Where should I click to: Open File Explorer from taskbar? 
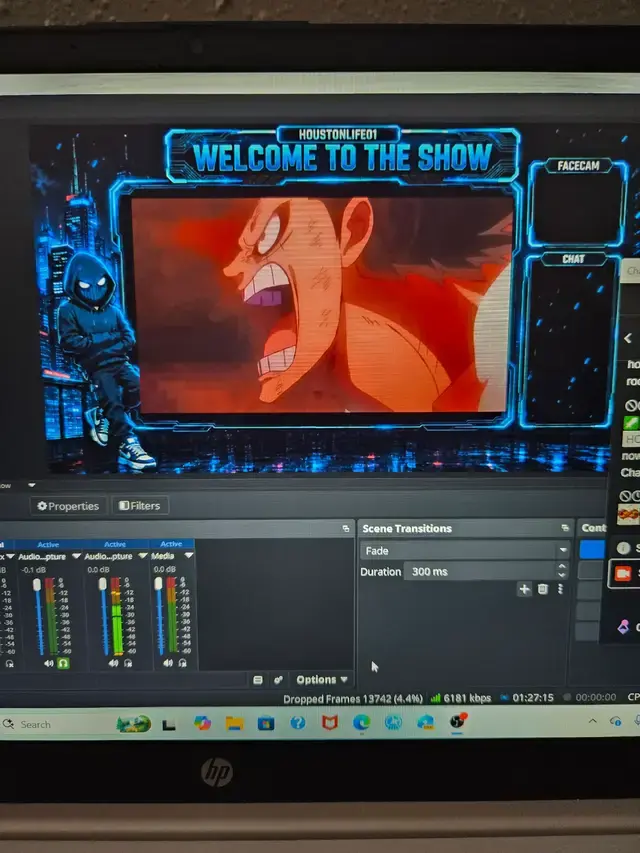coord(235,723)
